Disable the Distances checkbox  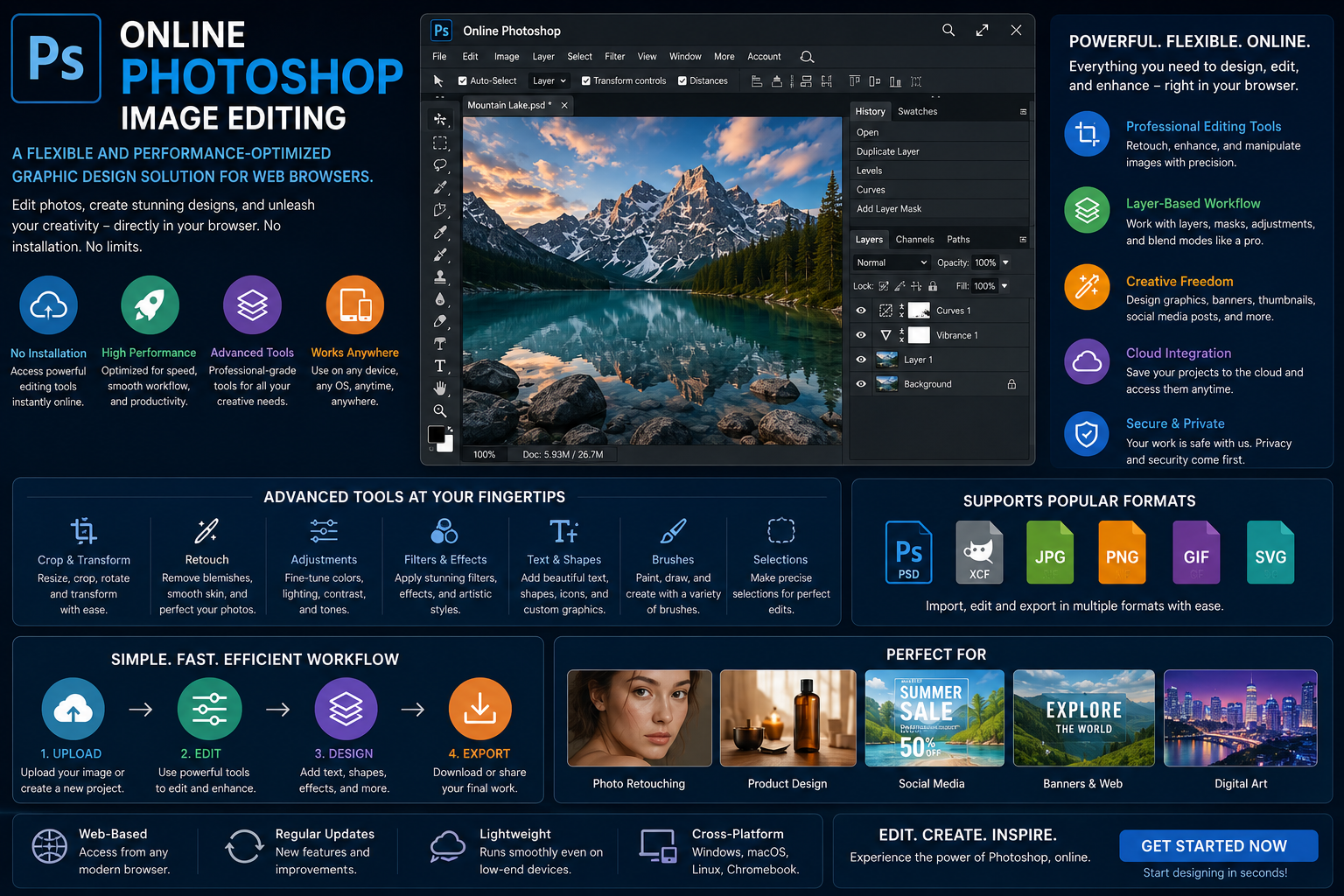[x=682, y=80]
